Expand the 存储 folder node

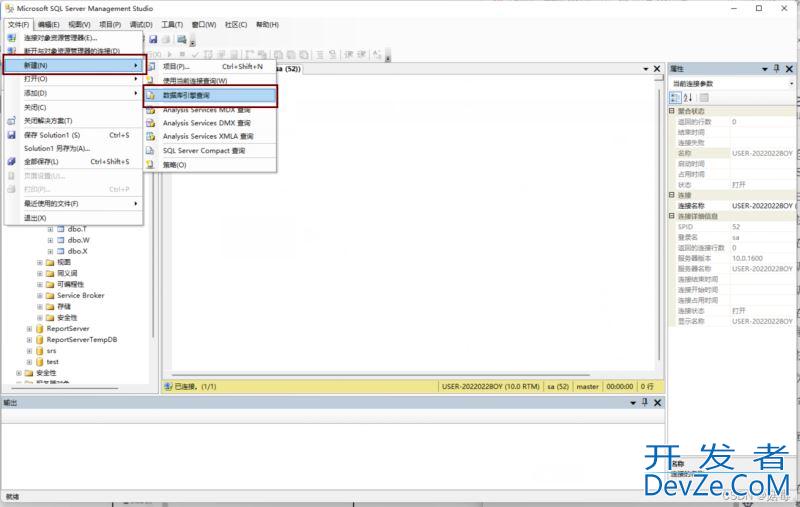tap(40, 307)
